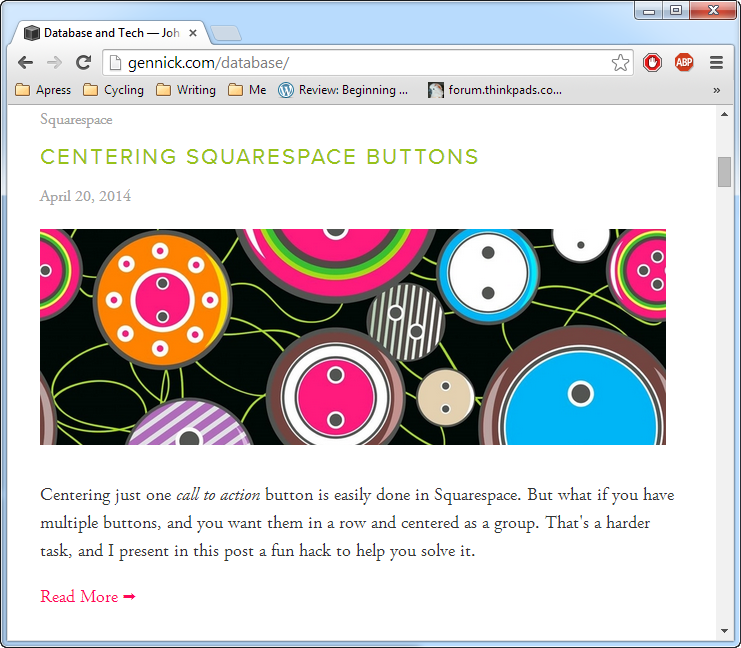This screenshot has height=648, width=741.
Task: Follow the Read More link
Action: [x=88, y=596]
